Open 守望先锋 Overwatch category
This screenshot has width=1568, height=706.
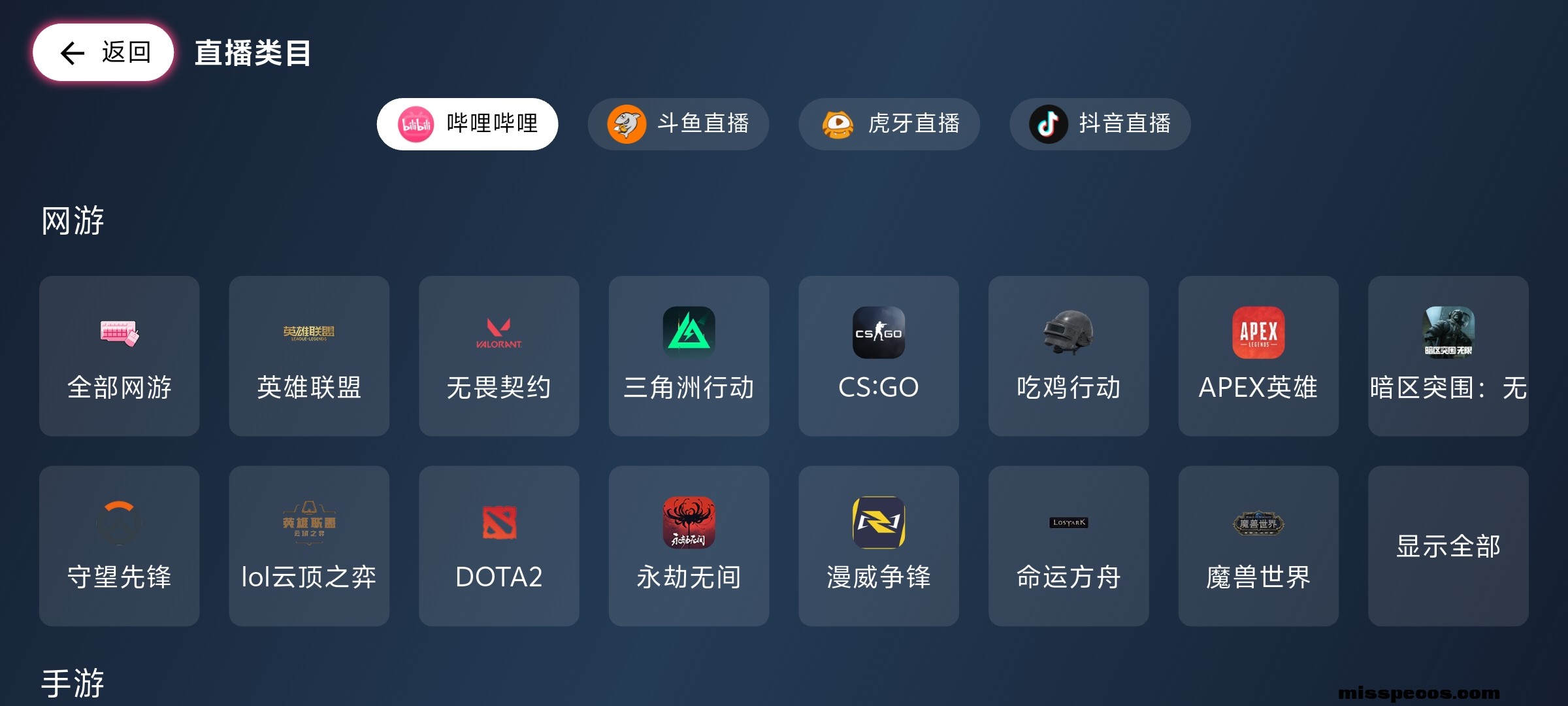(120, 546)
